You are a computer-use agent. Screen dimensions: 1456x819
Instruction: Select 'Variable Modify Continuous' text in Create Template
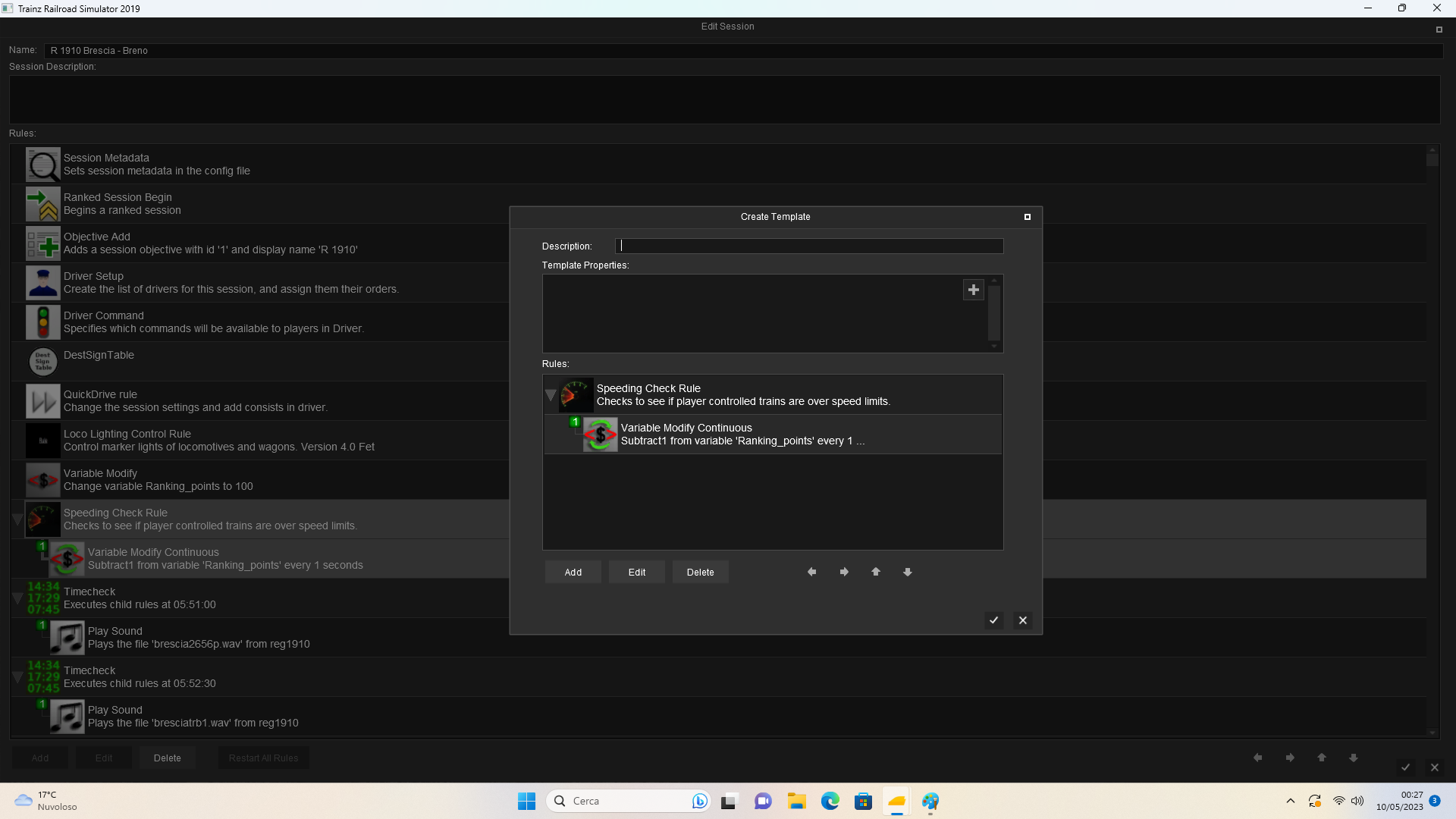point(686,428)
